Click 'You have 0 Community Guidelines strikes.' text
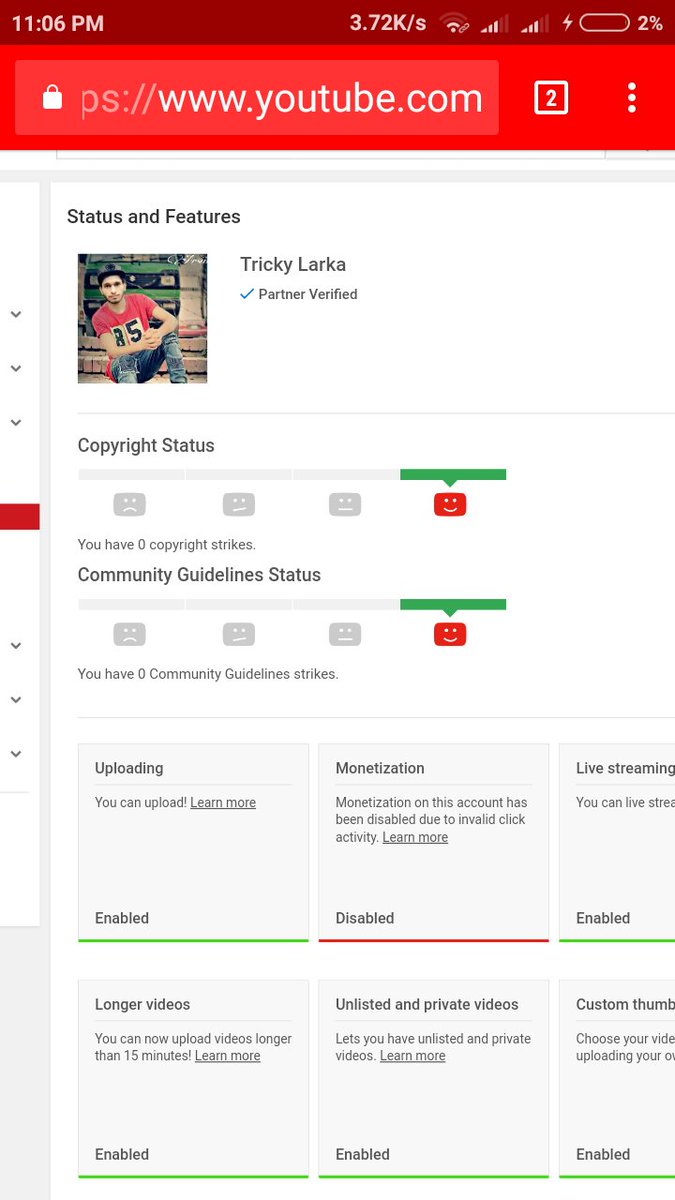 pos(208,674)
